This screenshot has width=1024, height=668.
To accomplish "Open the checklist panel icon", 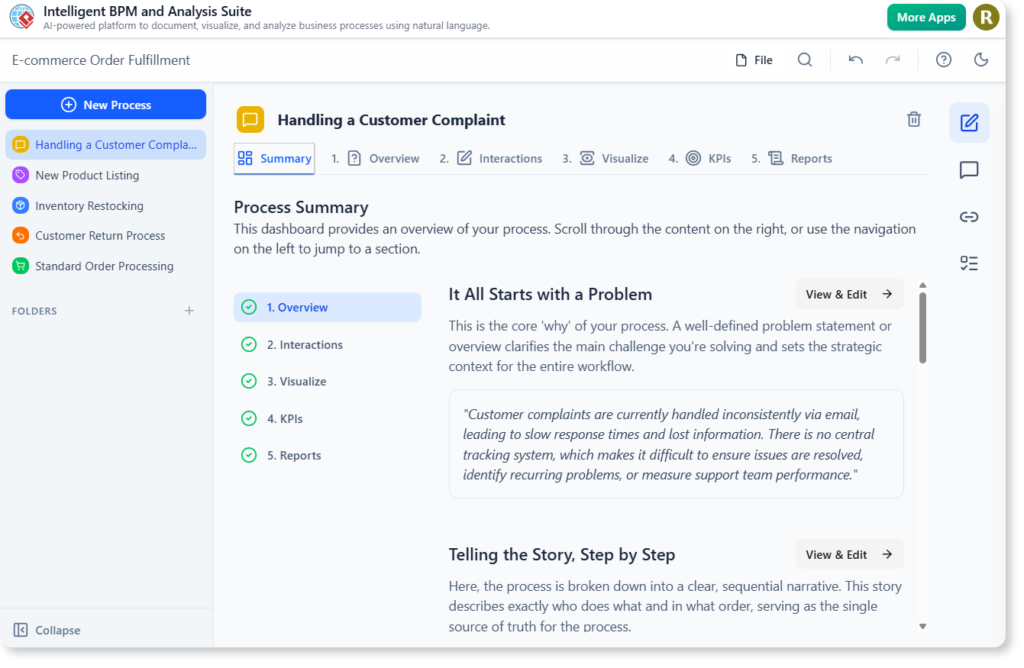I will pos(968,263).
